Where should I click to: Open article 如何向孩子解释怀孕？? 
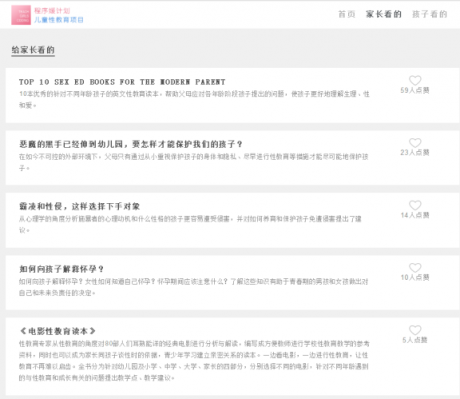pos(62,269)
